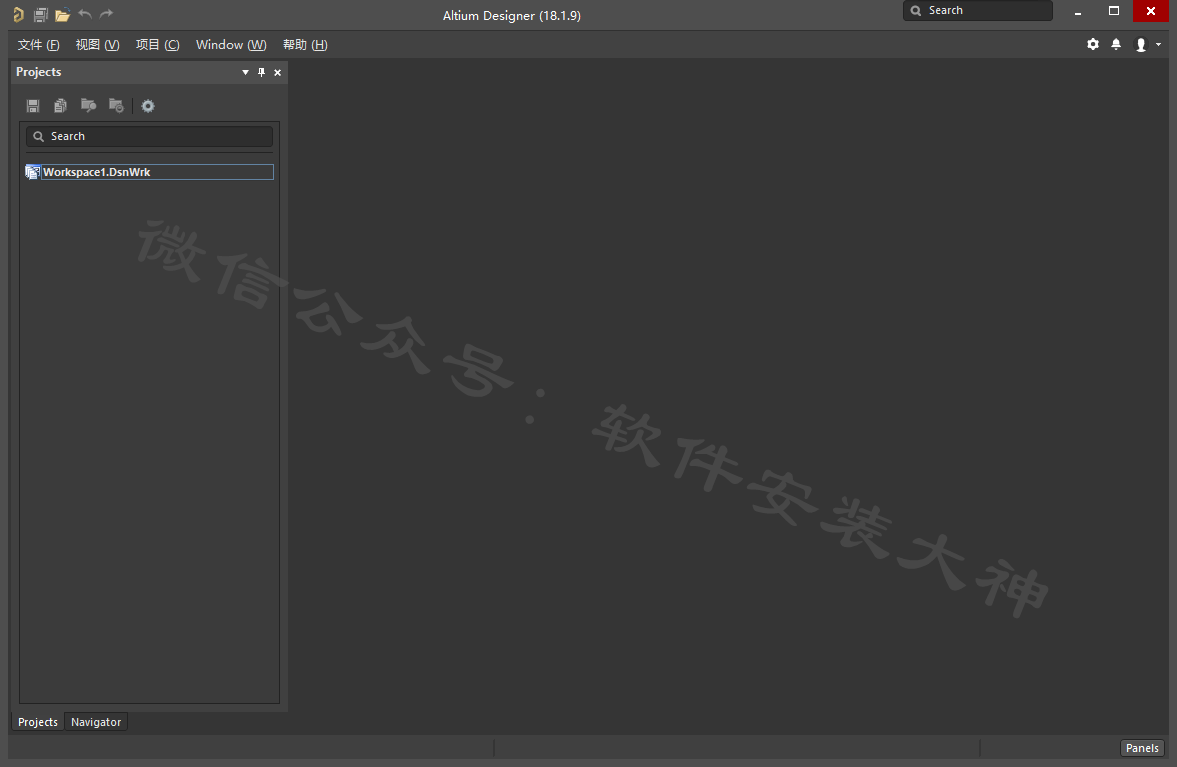
Task: Click the Projects panel title text
Action: 38,72
